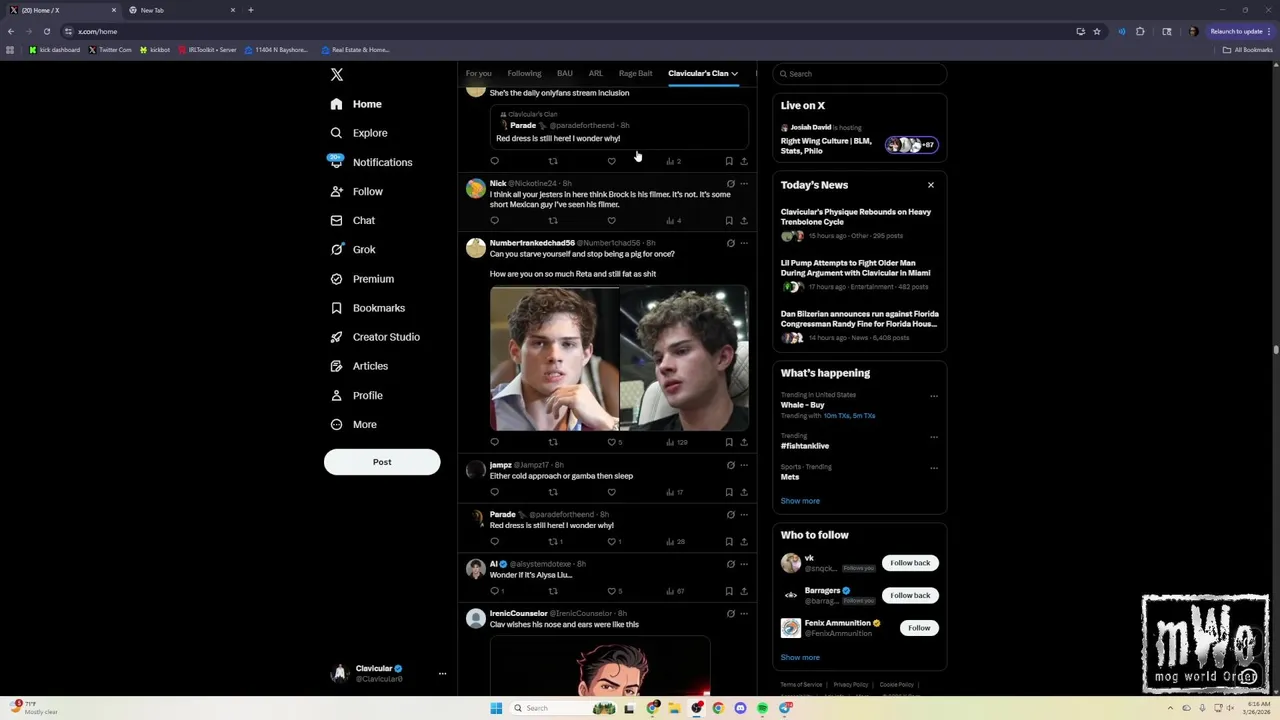Image resolution: width=1280 pixels, height=720 pixels.
Task: Open more options on Nick's post
Action: pyautogui.click(x=744, y=184)
